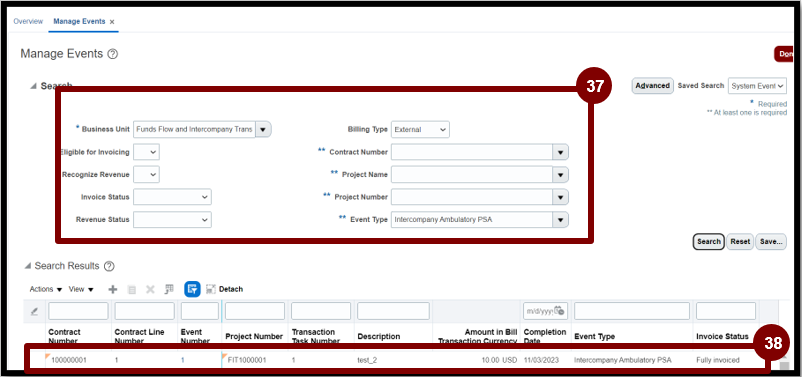Viewport: 802px width, 377px height.
Task: Select the Manage Events tab
Action: [79, 21]
